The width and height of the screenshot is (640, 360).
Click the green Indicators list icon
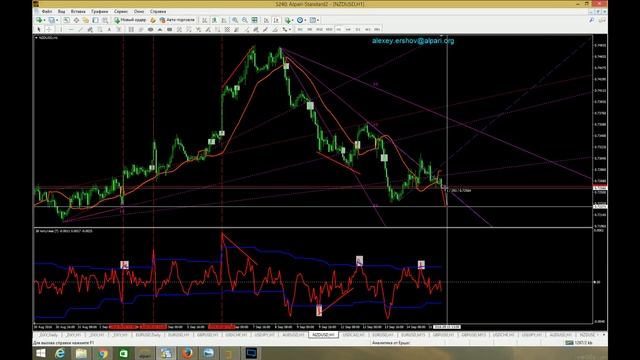[x=288, y=20]
